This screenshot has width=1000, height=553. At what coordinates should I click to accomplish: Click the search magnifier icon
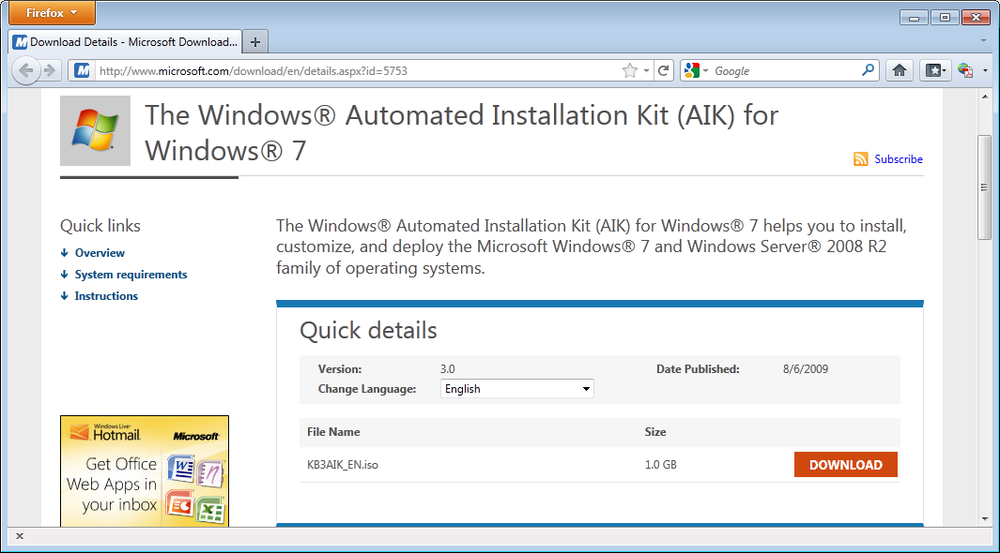point(868,70)
